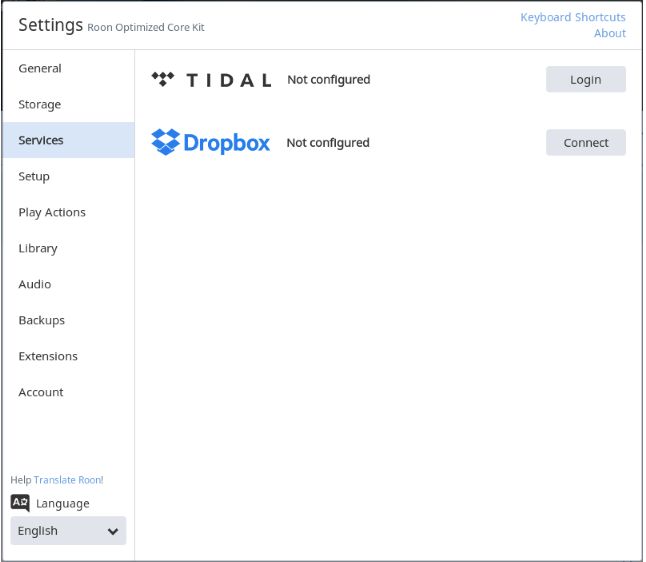Click Dropbox's Not configured status

click(x=328, y=143)
